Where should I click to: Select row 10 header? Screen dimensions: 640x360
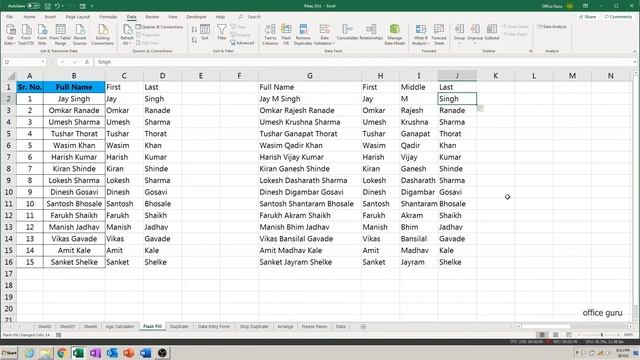click(9, 192)
